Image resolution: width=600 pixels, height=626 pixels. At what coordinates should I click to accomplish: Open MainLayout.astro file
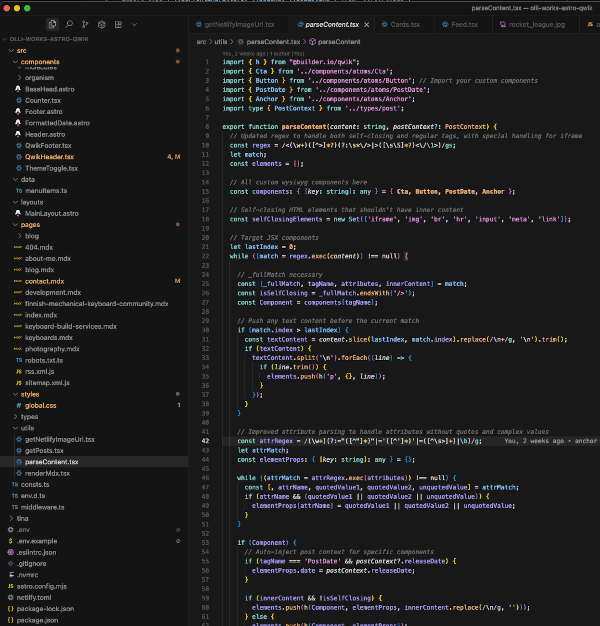tap(51, 214)
